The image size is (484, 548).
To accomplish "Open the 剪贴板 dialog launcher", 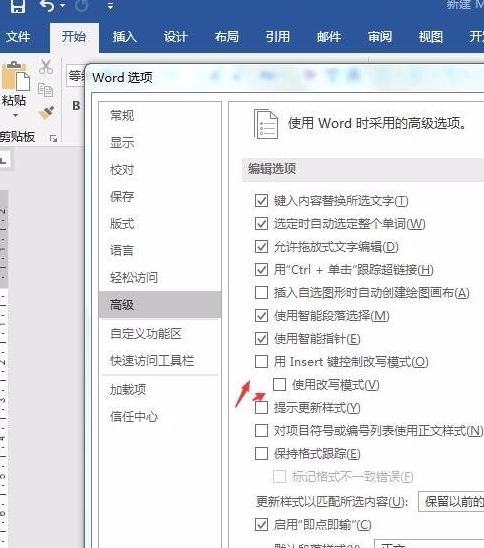I will click(53, 139).
